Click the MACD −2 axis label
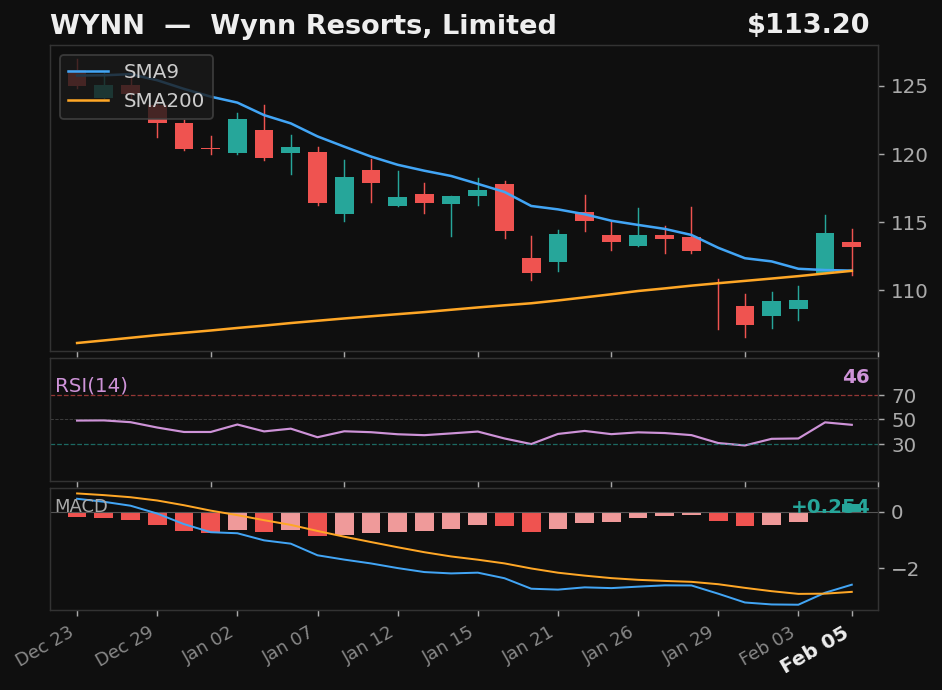The height and width of the screenshot is (690, 942). coord(905,569)
